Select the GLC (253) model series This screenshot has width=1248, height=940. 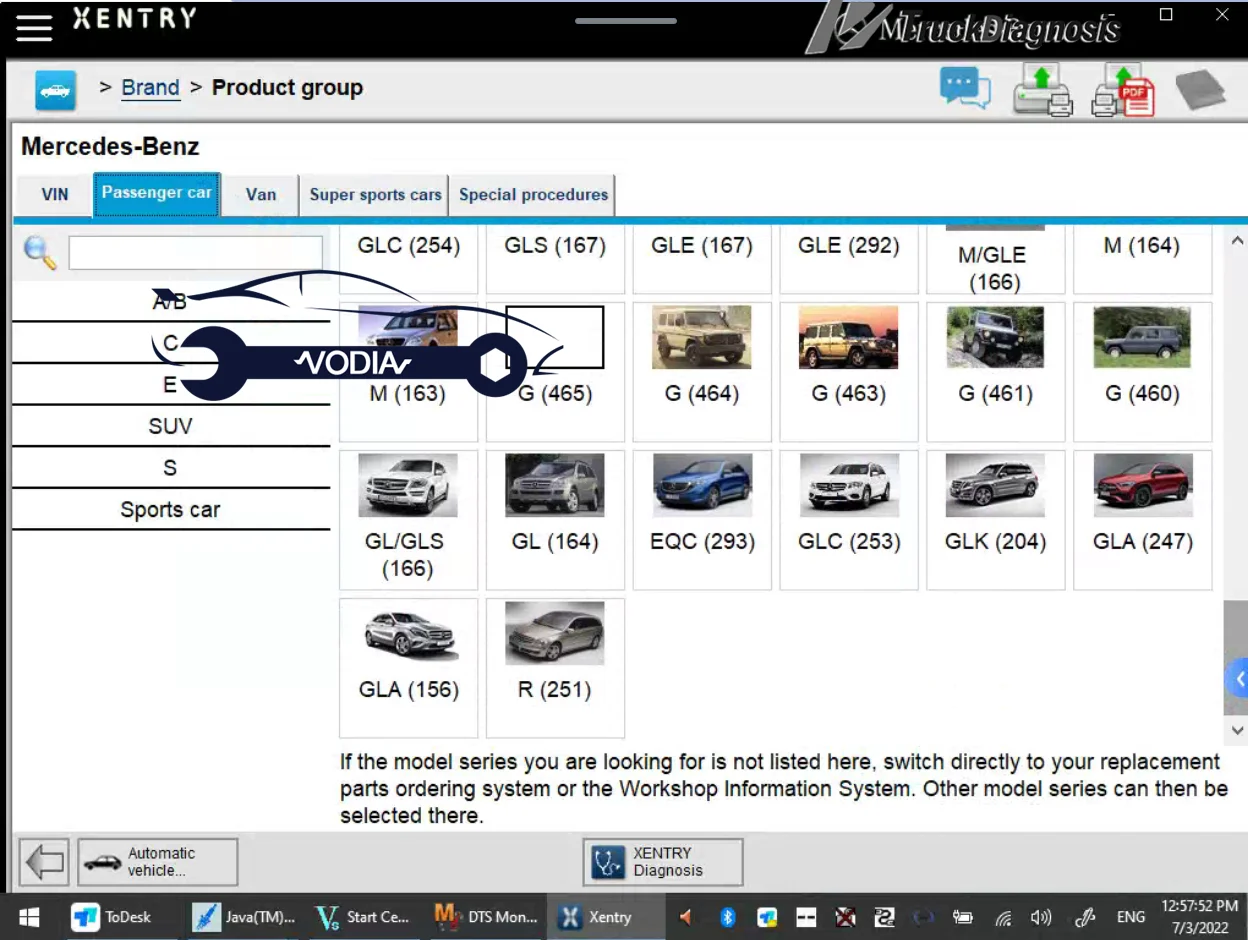click(849, 520)
